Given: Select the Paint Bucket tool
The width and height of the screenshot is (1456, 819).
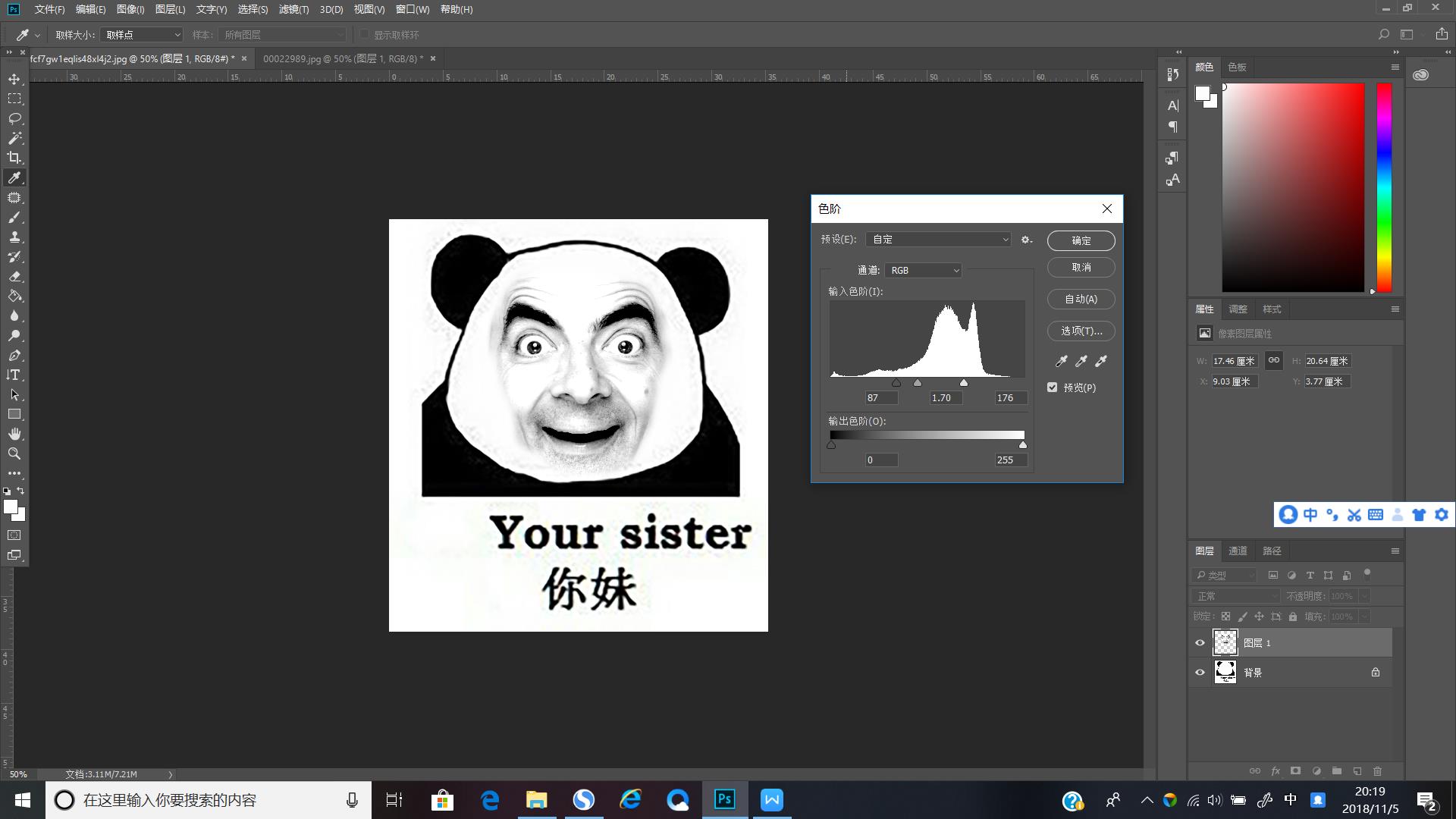Looking at the screenshot, I should coord(14,296).
